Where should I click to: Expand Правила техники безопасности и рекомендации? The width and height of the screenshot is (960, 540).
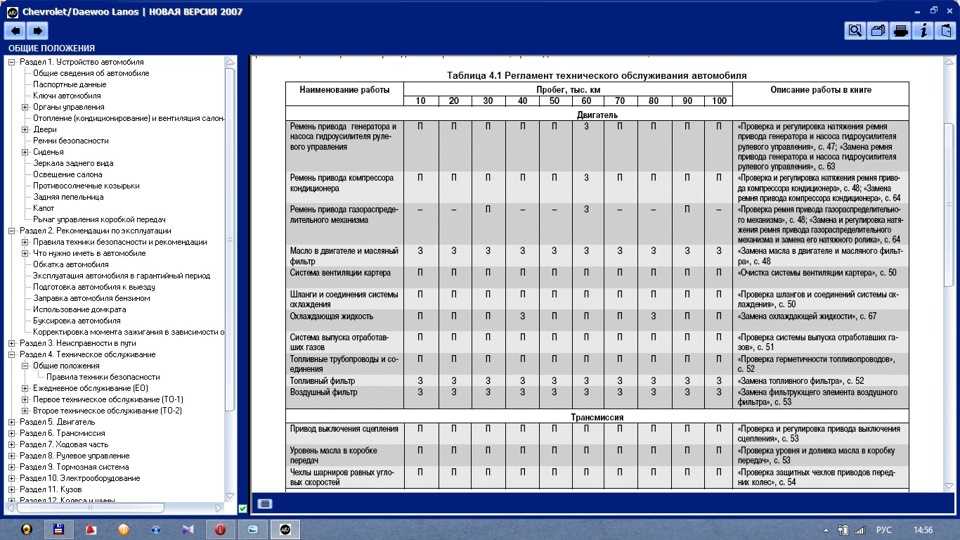coord(25,242)
